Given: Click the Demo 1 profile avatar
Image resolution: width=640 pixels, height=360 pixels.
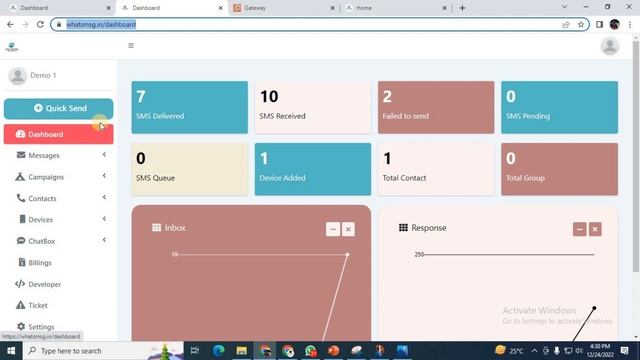Looking at the screenshot, I should [18, 76].
